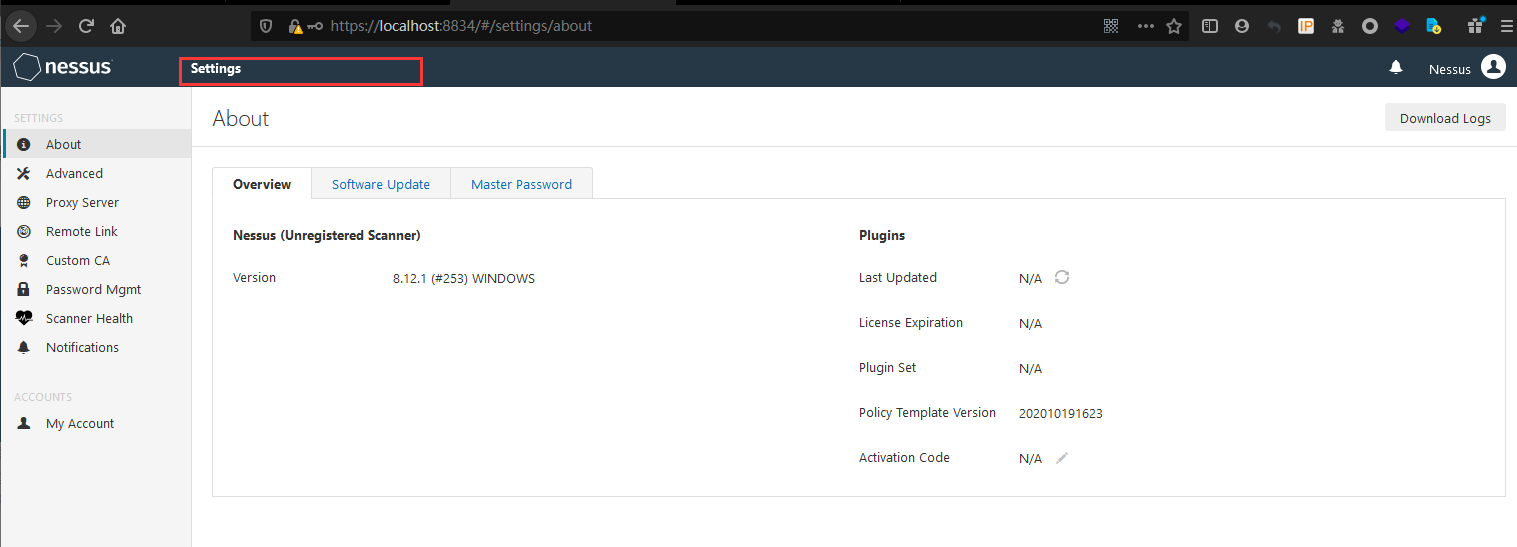
Task: Open the browser page actions ellipsis menu
Action: pyautogui.click(x=1145, y=26)
